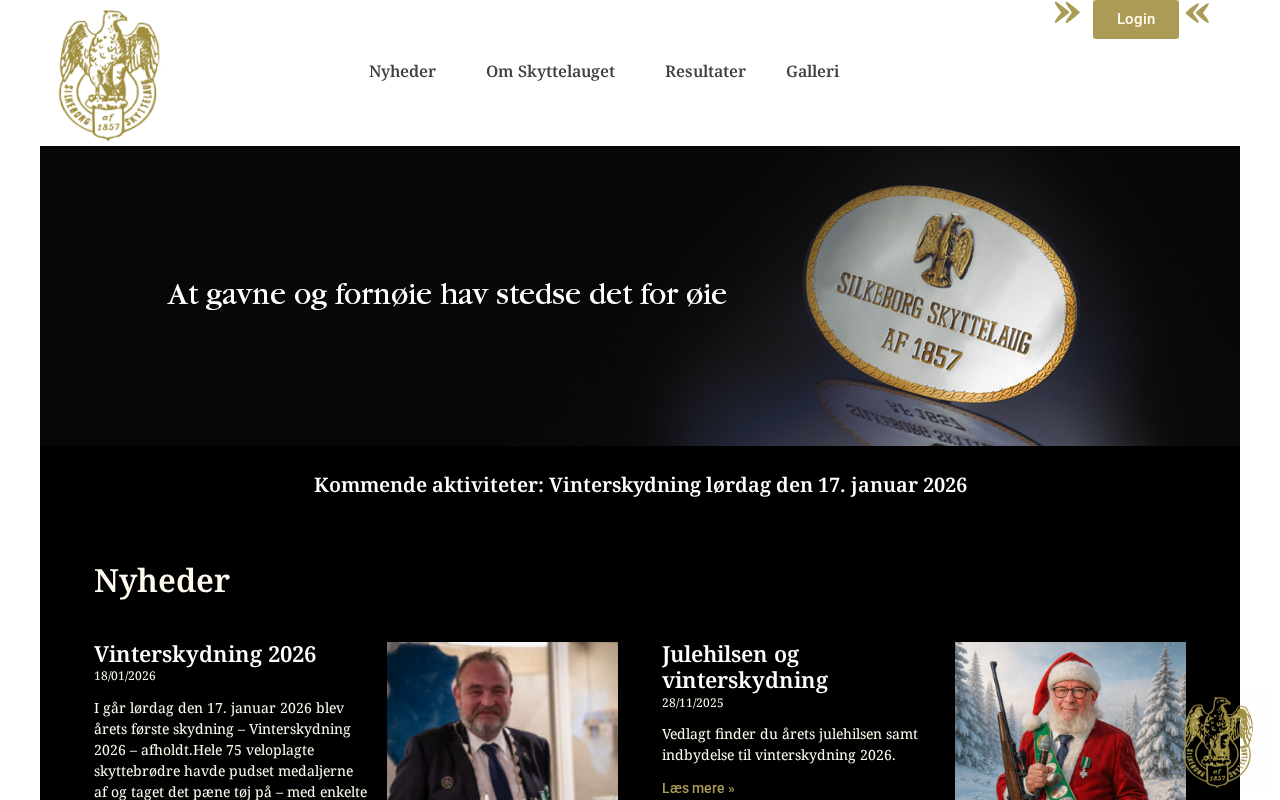Click the 18/01/2026 article date

[x=125, y=676]
